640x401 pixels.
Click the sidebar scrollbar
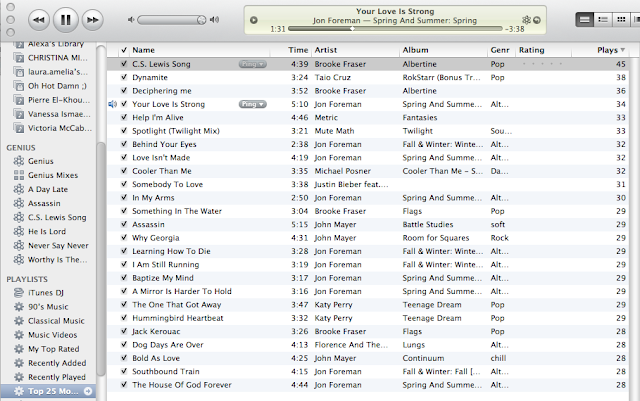(x=101, y=258)
